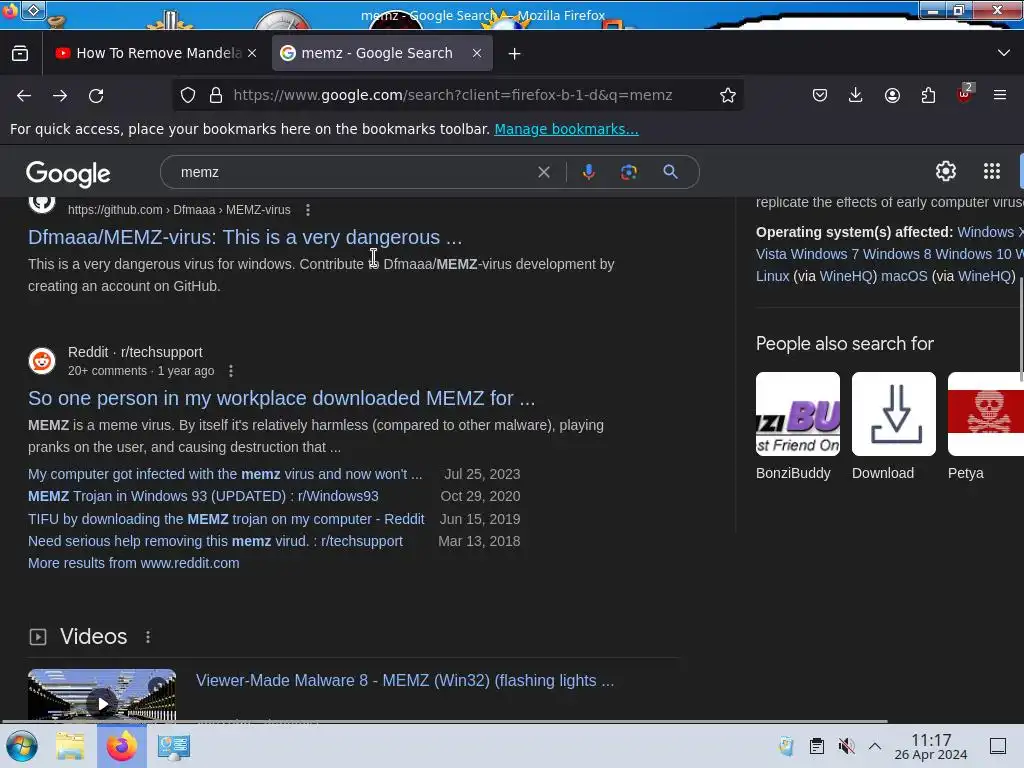Go back to the previous page
This screenshot has width=1024, height=768.
point(24,95)
